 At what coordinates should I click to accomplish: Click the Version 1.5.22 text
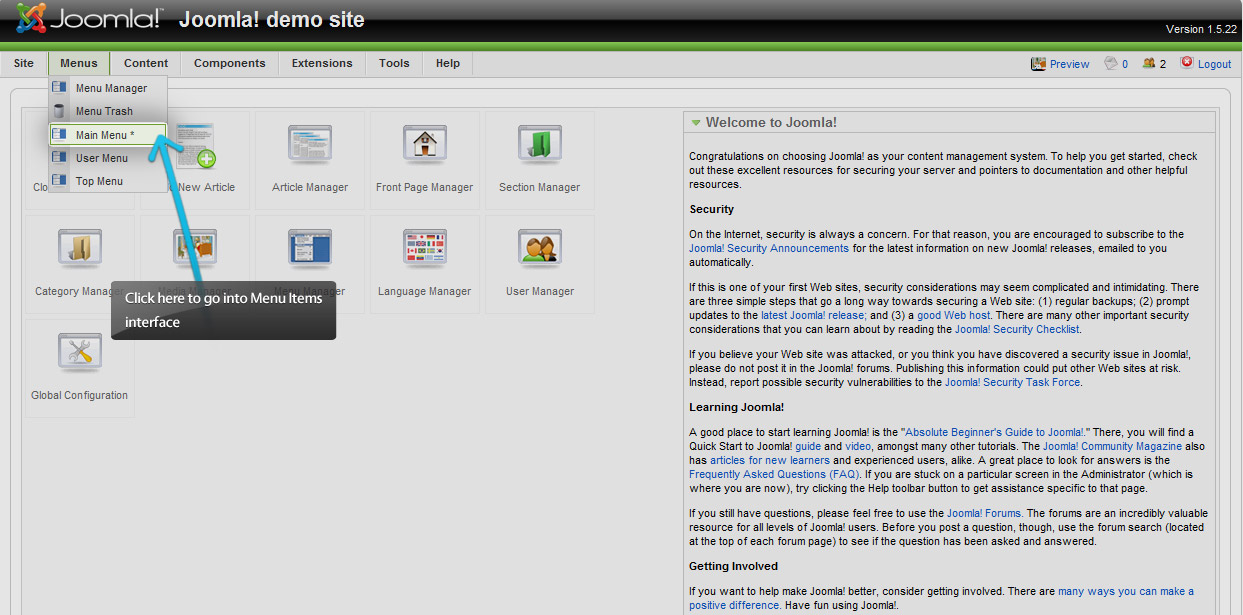coord(1201,30)
